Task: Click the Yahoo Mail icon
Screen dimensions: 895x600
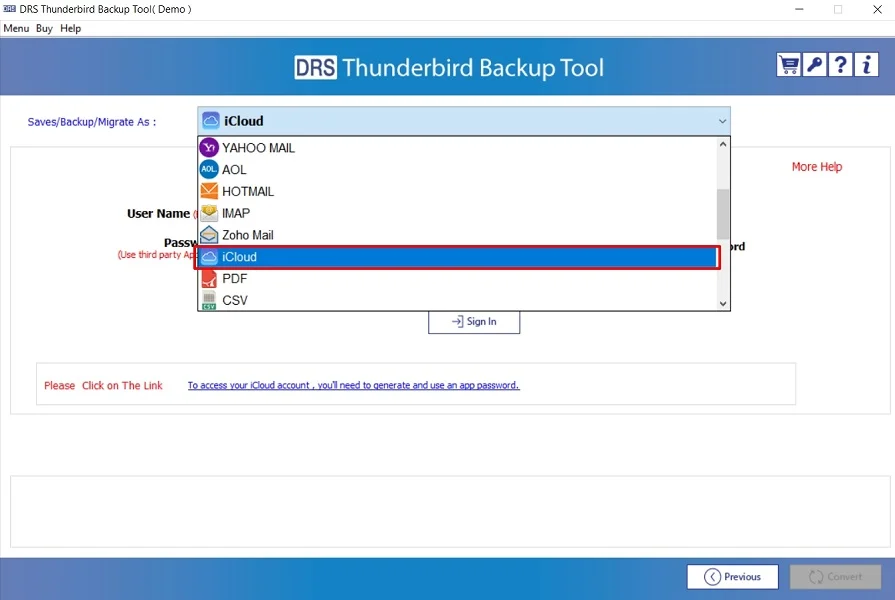Action: (210, 147)
